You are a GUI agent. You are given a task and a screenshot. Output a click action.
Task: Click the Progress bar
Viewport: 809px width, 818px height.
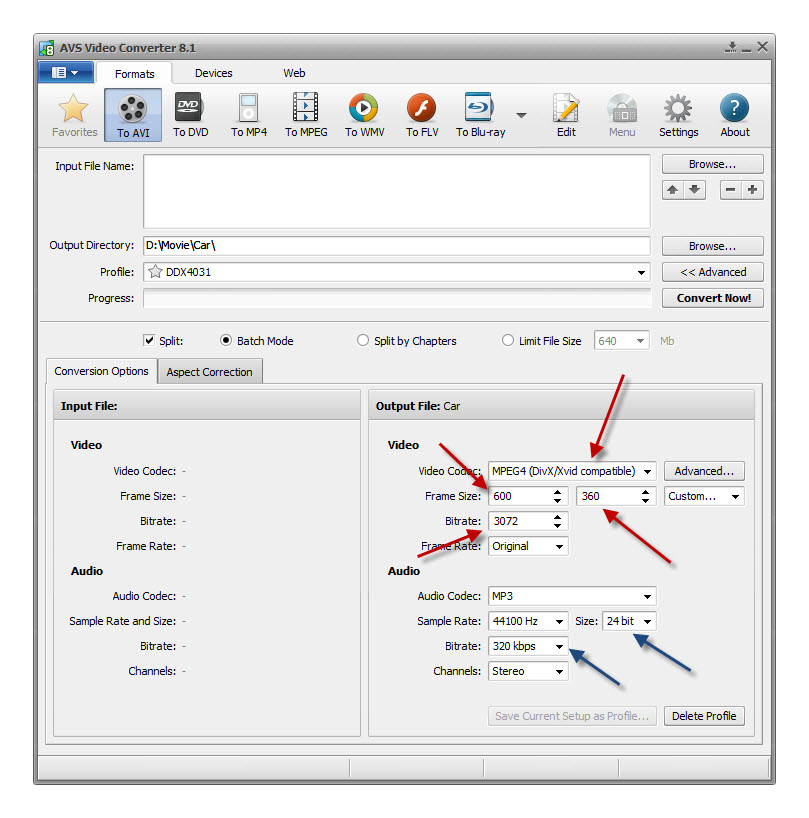click(397, 298)
